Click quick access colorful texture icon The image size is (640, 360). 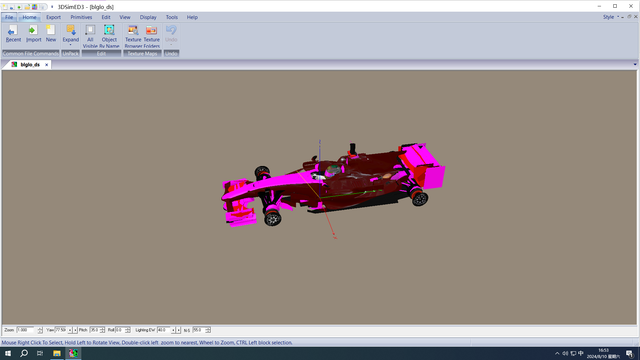(34, 7)
